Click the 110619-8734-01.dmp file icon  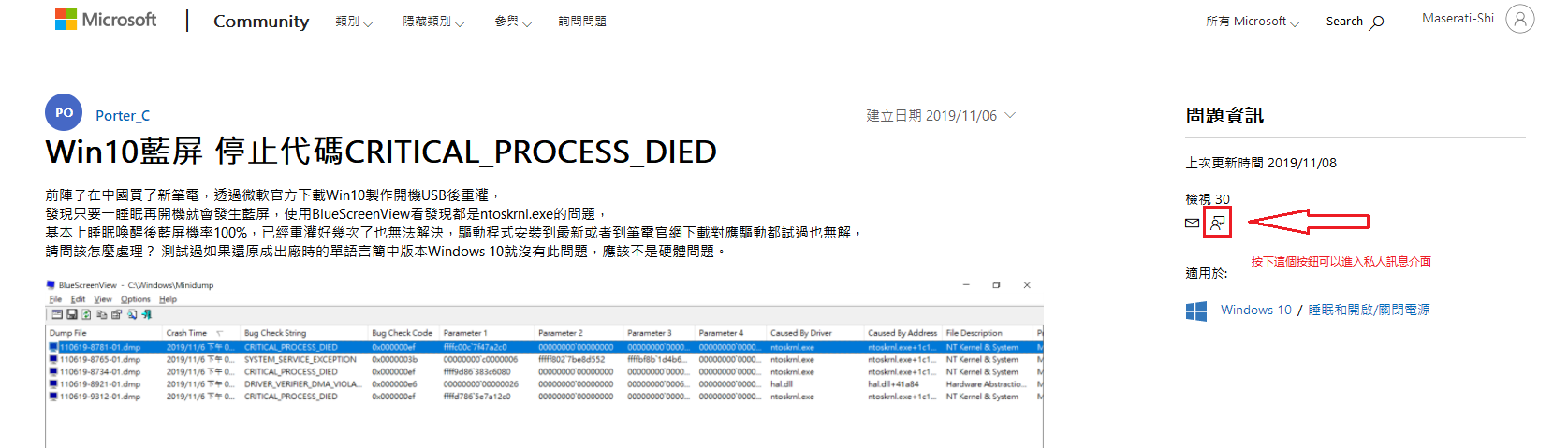53,371
